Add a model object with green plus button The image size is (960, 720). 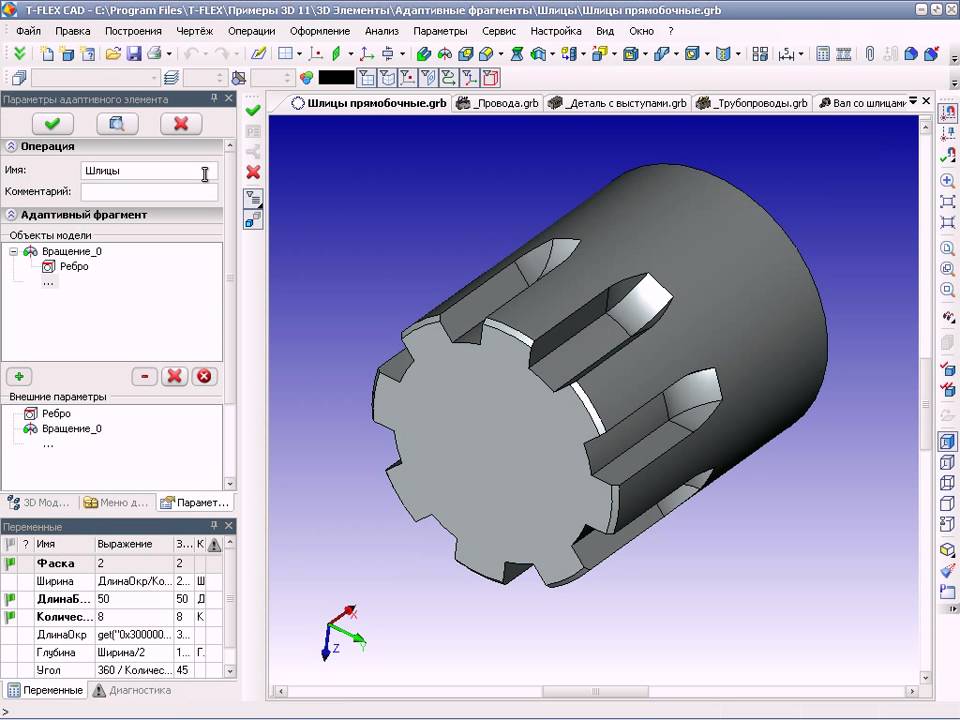point(19,376)
